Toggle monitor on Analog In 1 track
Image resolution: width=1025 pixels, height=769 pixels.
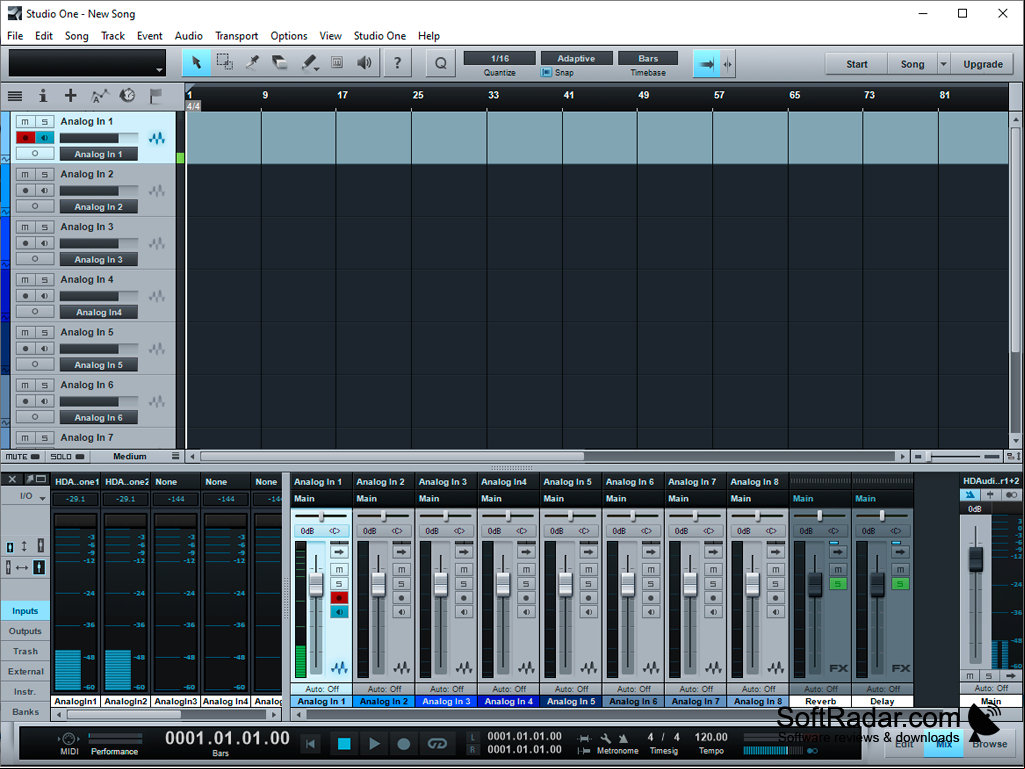click(x=44, y=138)
